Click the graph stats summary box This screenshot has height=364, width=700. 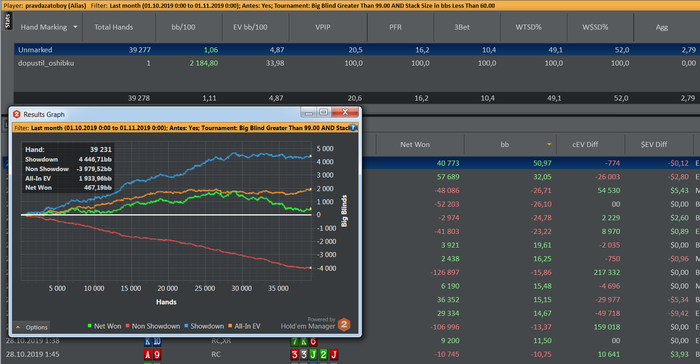pyautogui.click(x=68, y=168)
